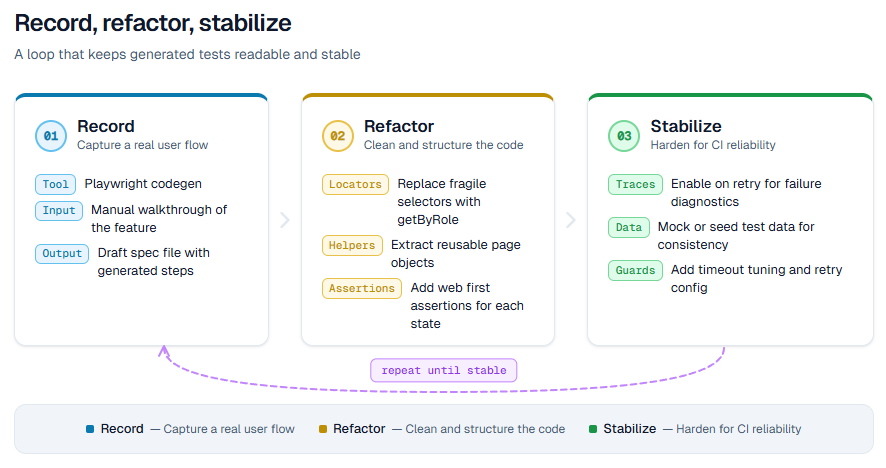Click the Output tag label
Screen dimensions: 886x468
[x=62, y=253]
